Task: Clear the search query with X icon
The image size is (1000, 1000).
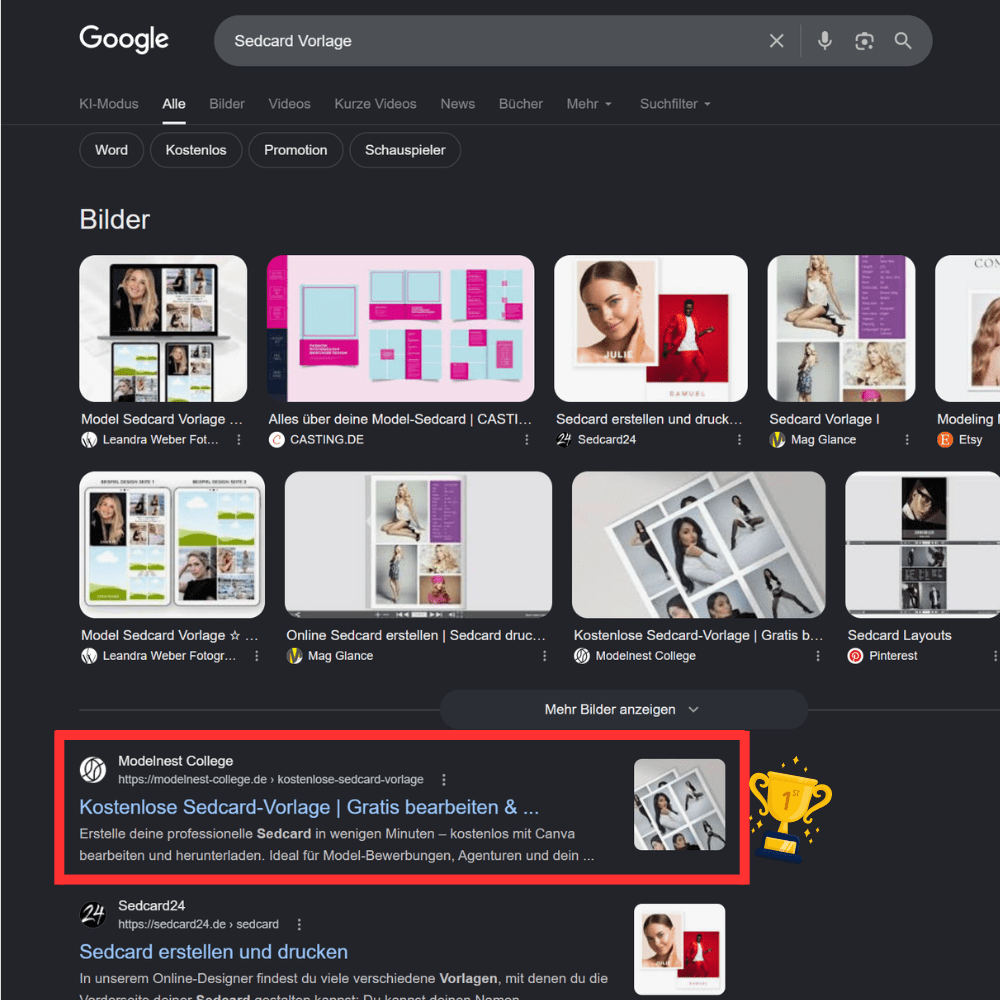Action: 776,41
